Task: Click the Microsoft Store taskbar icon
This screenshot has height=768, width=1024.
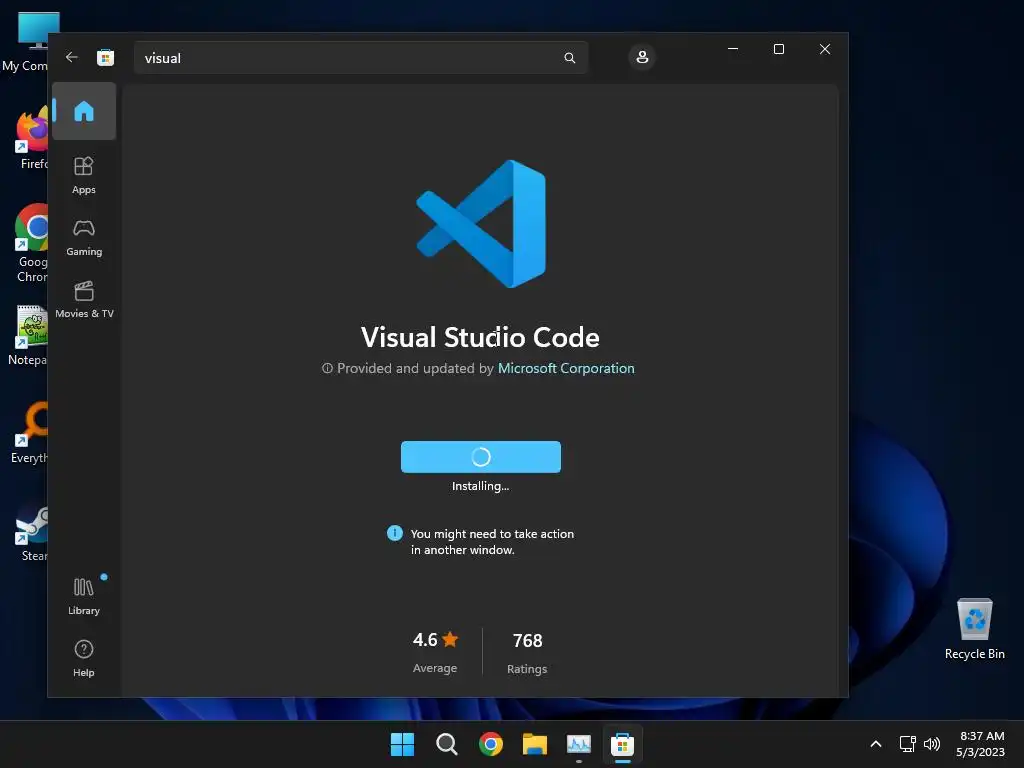Action: pyautogui.click(x=622, y=744)
